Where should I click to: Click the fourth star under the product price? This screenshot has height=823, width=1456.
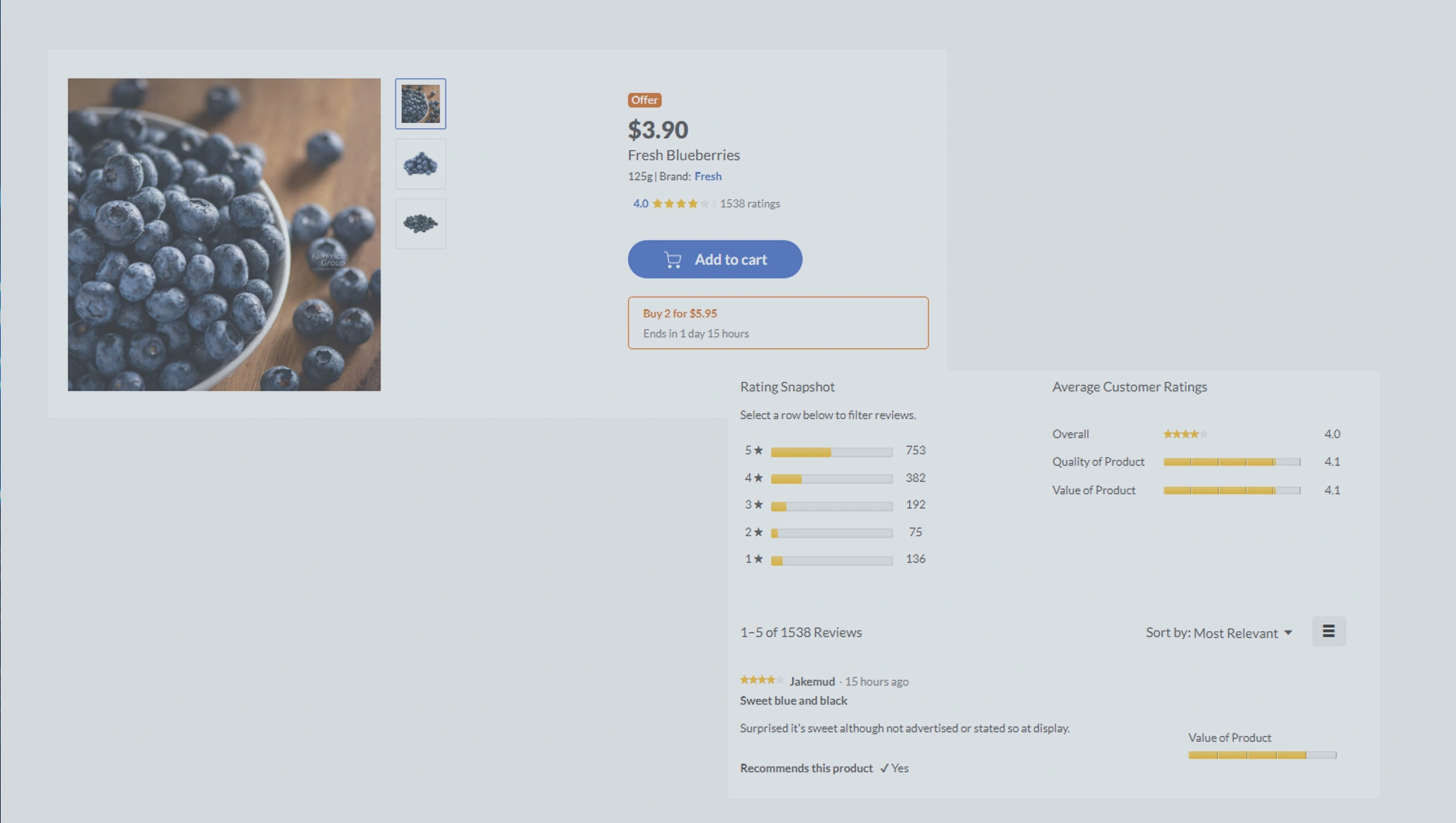coord(693,204)
